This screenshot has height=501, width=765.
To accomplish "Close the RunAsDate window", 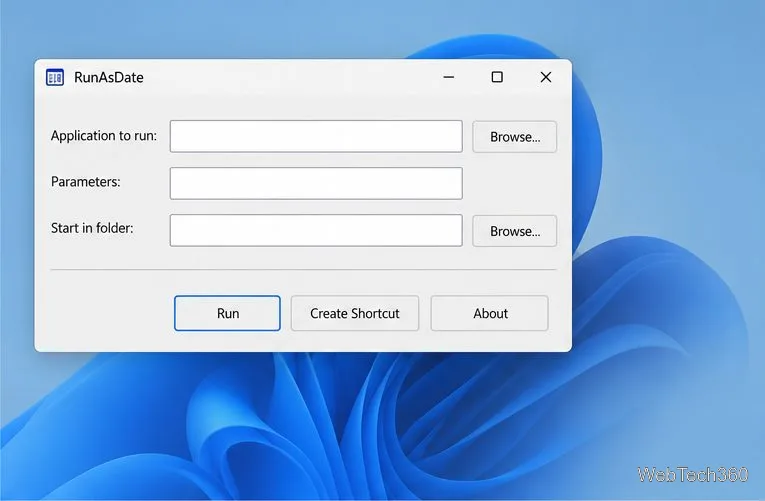I will coord(546,77).
